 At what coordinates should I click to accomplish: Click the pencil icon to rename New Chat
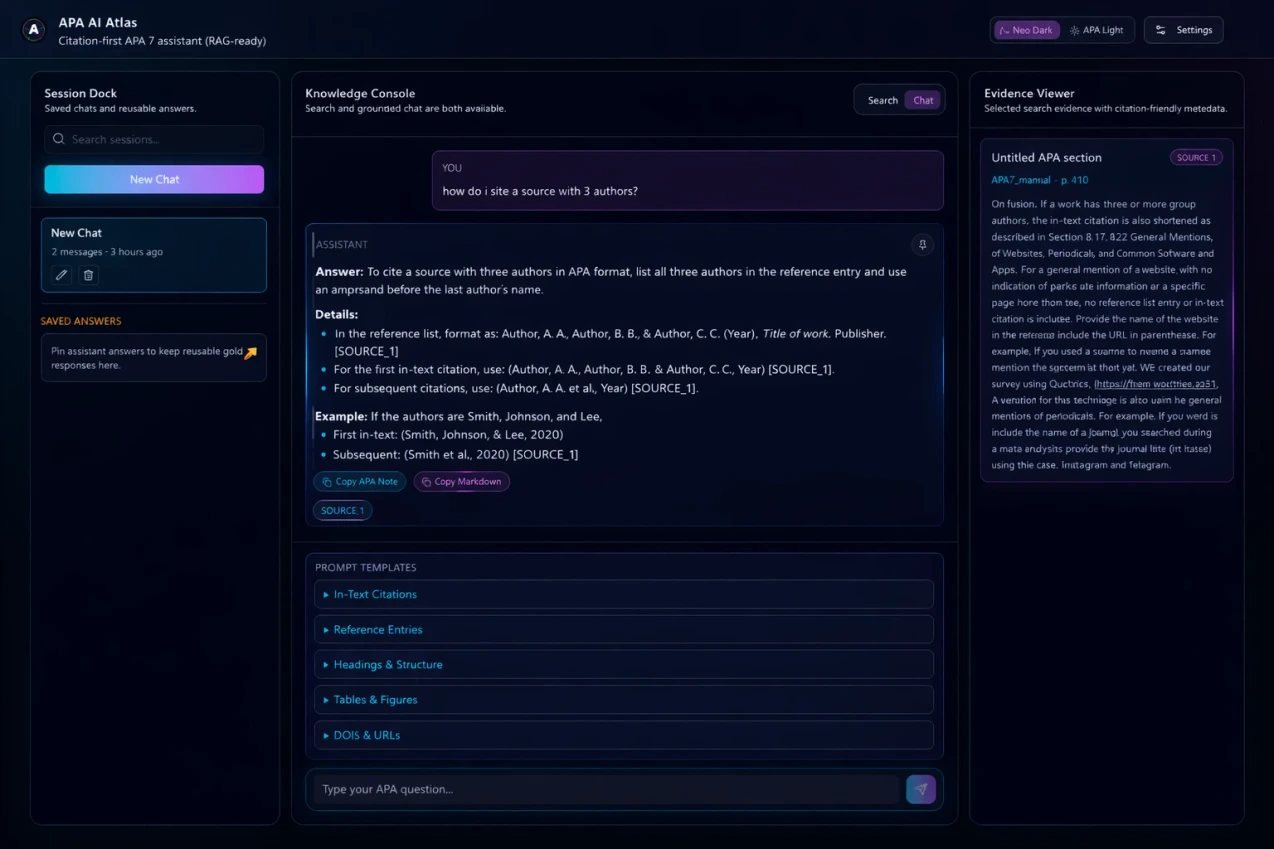62,275
